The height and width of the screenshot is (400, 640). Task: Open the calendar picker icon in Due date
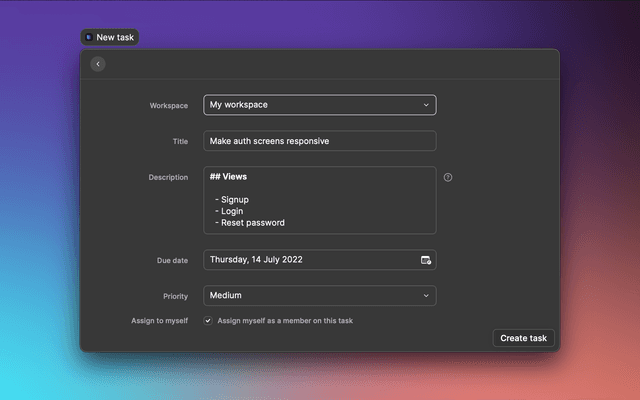426,260
